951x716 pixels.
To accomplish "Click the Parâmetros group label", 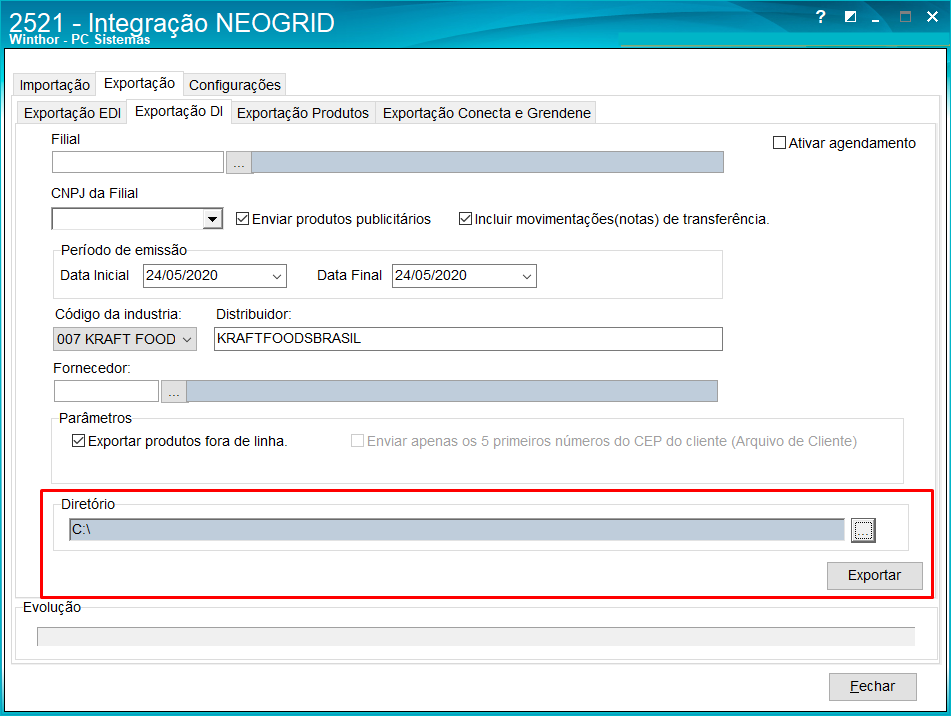I will pos(95,418).
